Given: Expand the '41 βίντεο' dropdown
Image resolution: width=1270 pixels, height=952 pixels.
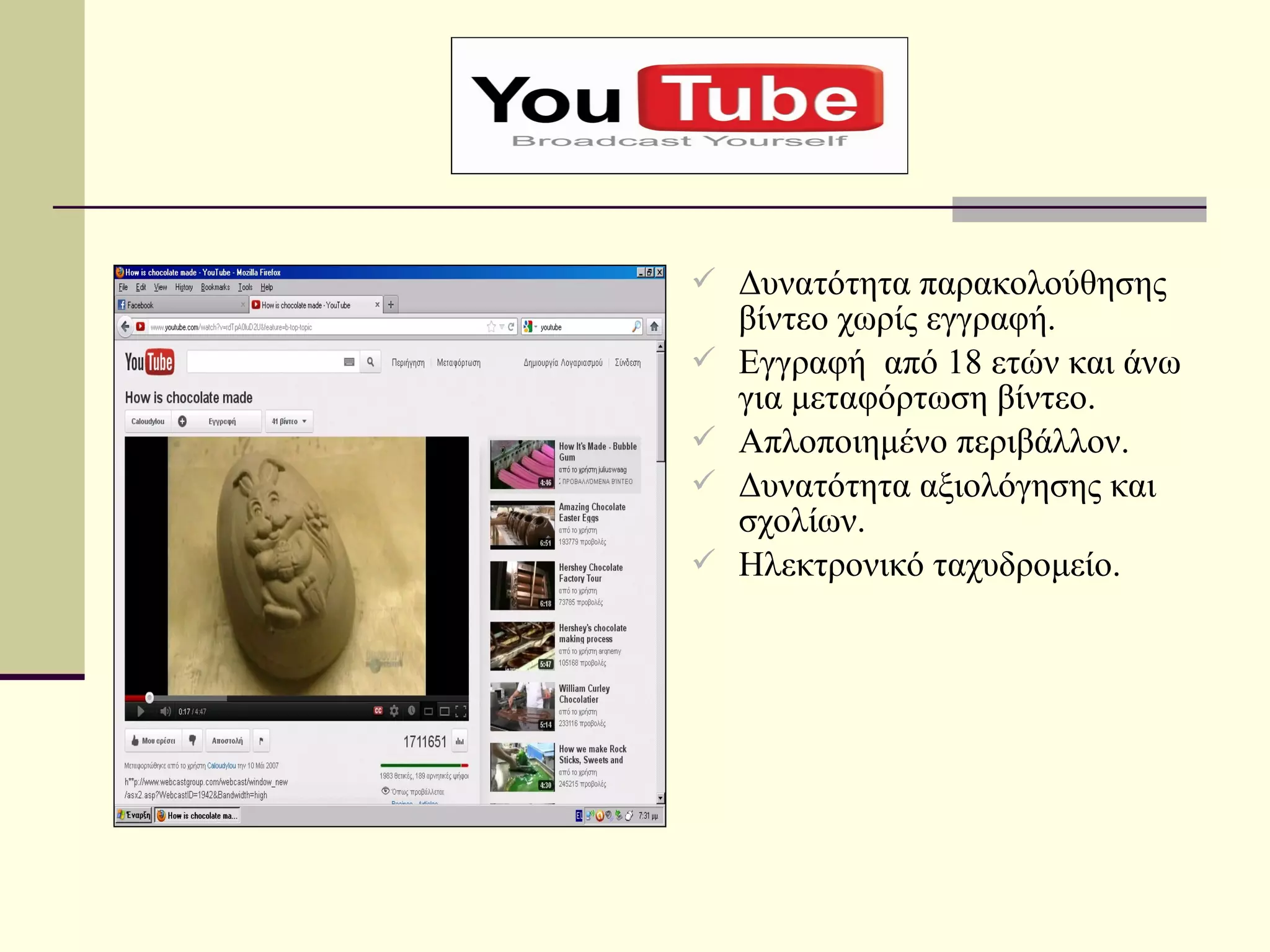Looking at the screenshot, I should 289,421.
